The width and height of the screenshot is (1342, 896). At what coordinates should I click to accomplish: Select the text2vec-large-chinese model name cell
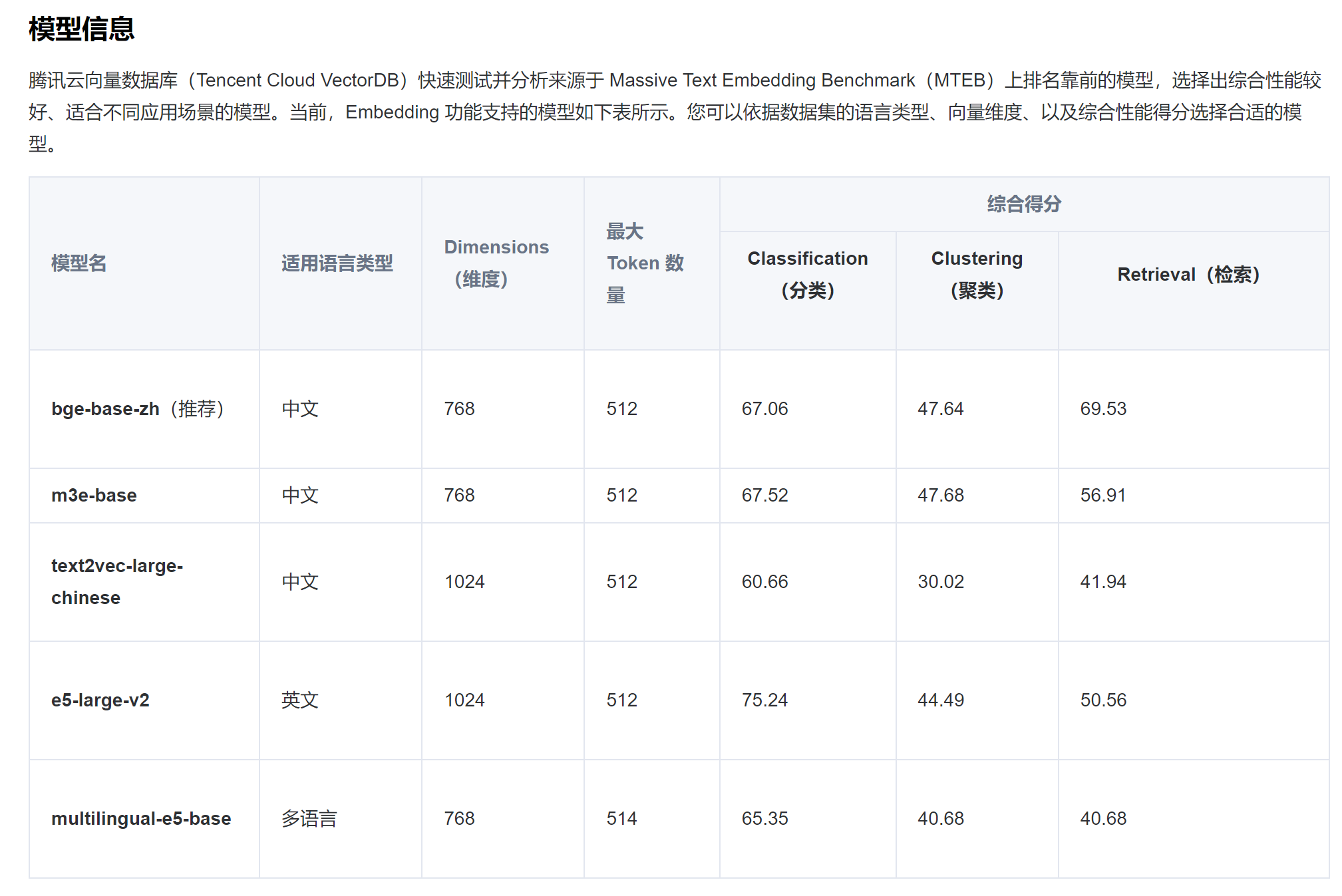pyautogui.click(x=116, y=581)
